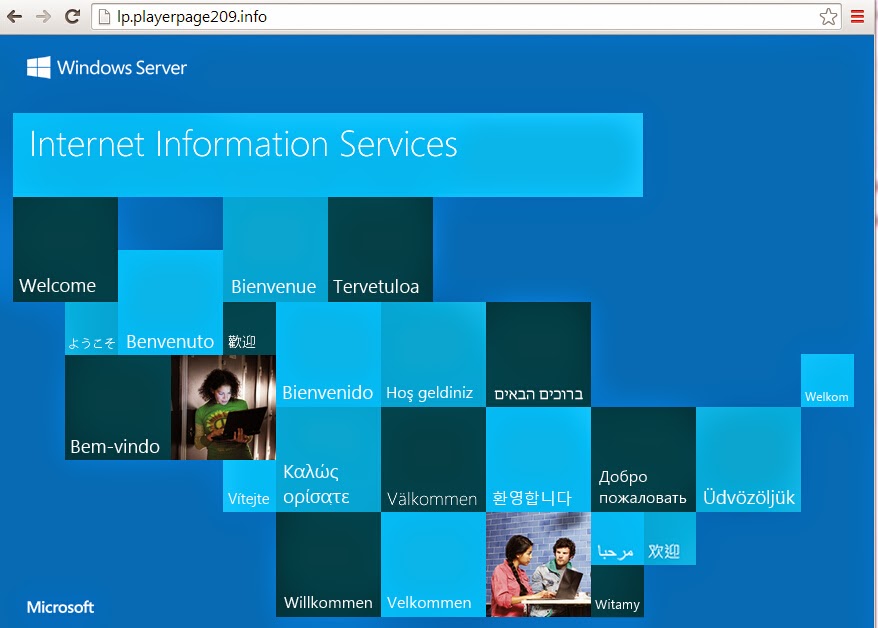The height and width of the screenshot is (628, 878).
Task: Select the Καλώς ορίσατε tile
Action: (x=328, y=460)
